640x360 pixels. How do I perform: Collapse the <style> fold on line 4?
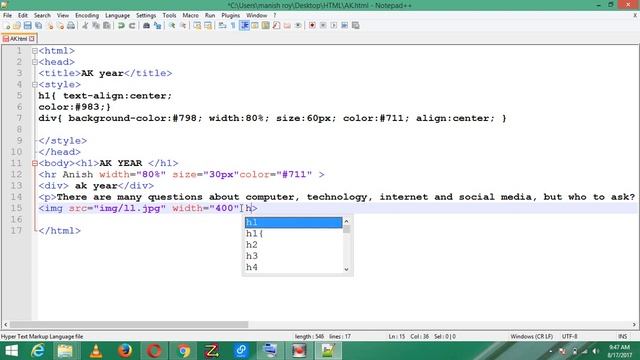pyautogui.click(x=35, y=84)
